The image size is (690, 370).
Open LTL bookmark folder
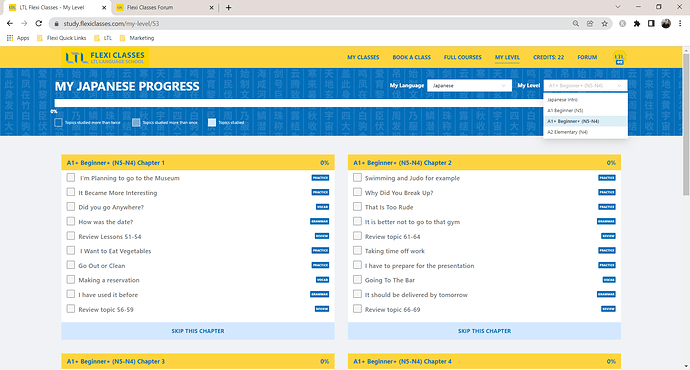[x=103, y=38]
